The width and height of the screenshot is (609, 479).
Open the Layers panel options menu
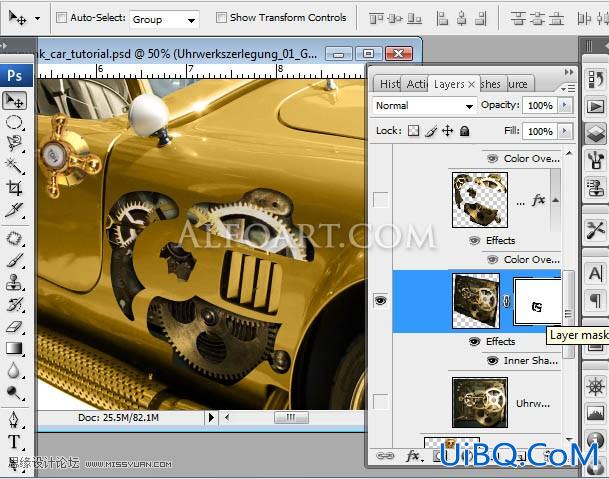coord(568,89)
